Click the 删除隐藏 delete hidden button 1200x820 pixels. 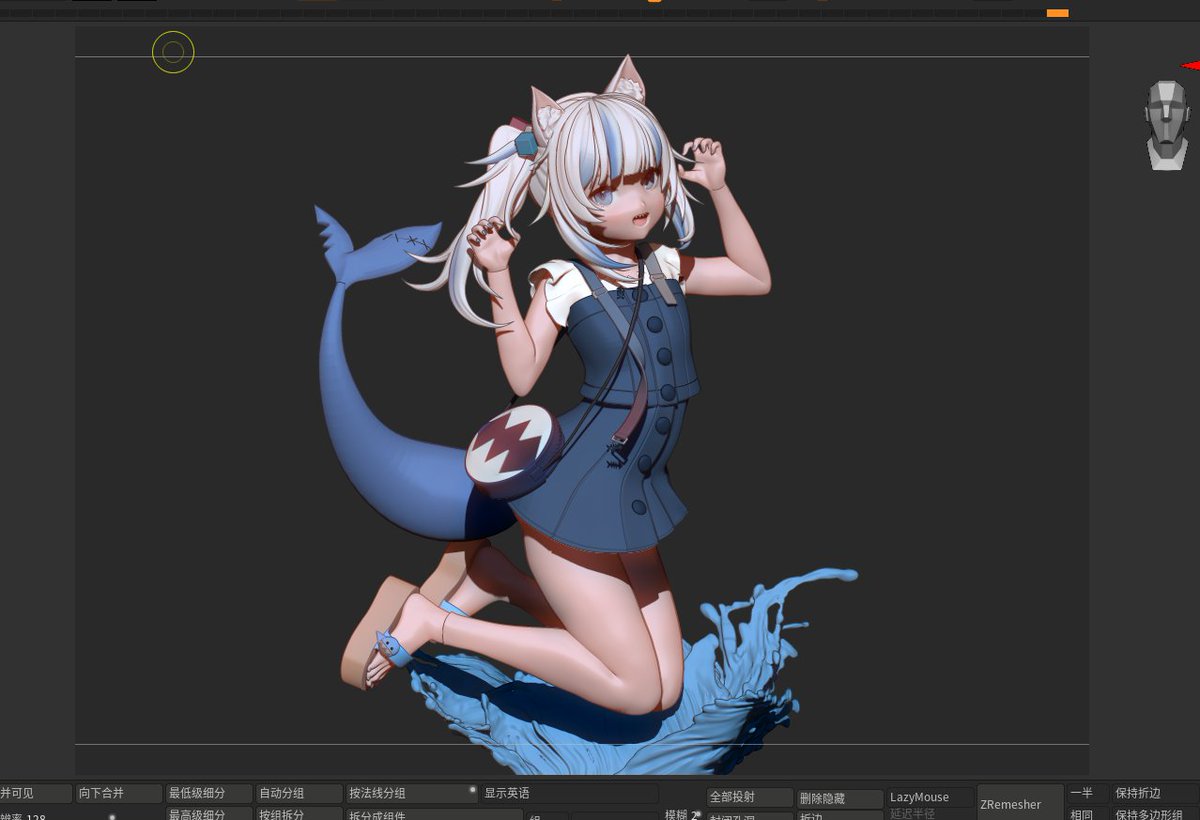click(840, 798)
